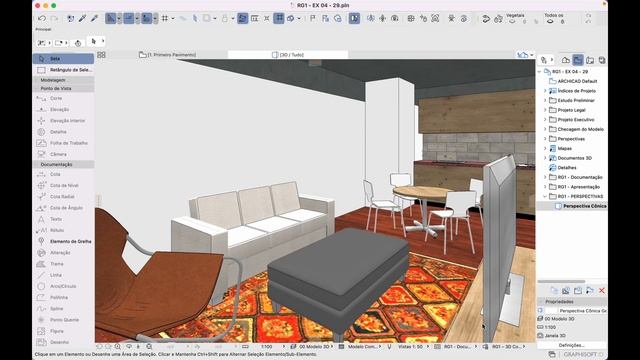Viewport: 640px width, 360px height.
Task: Select the Desenho tool
Action: [63, 342]
